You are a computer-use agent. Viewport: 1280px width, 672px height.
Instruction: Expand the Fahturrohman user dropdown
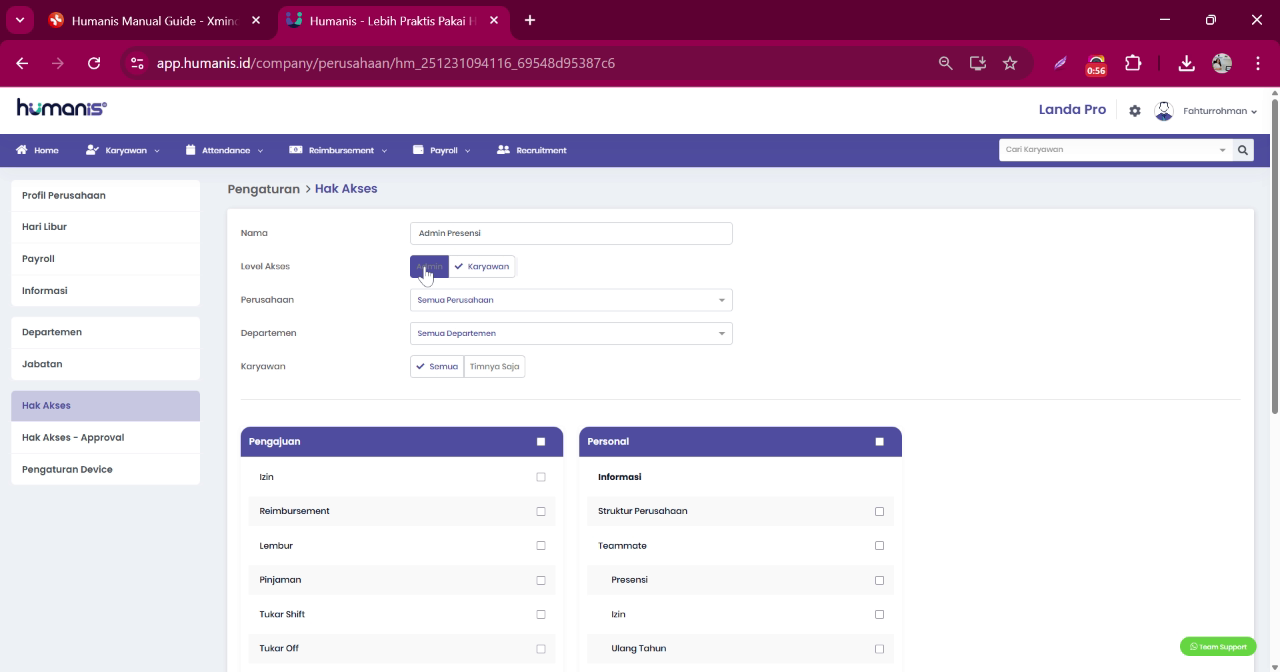point(1219,111)
